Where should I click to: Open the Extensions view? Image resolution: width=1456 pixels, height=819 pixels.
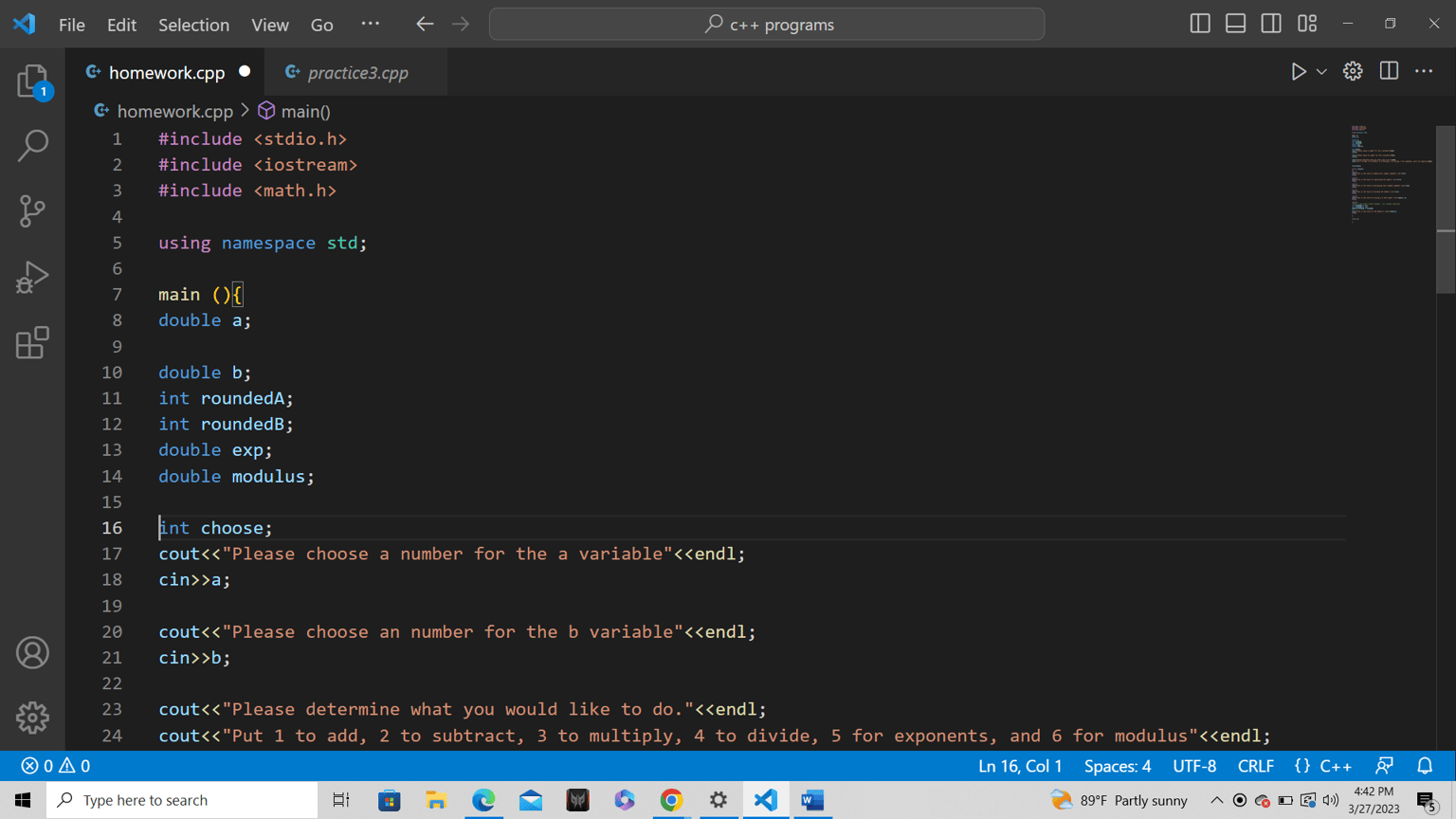[32, 342]
